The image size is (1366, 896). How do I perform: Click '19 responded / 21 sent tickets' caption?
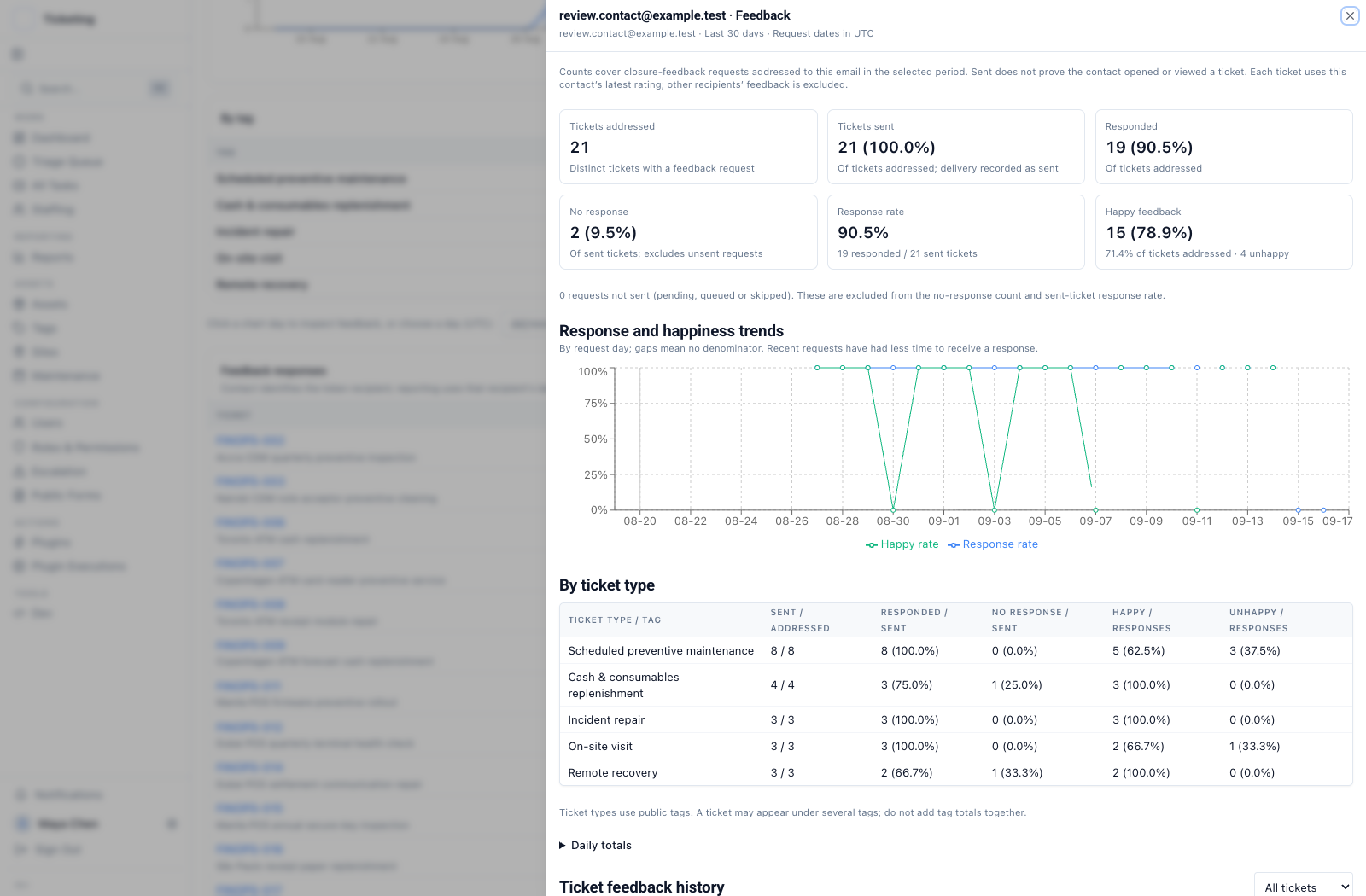(x=908, y=253)
